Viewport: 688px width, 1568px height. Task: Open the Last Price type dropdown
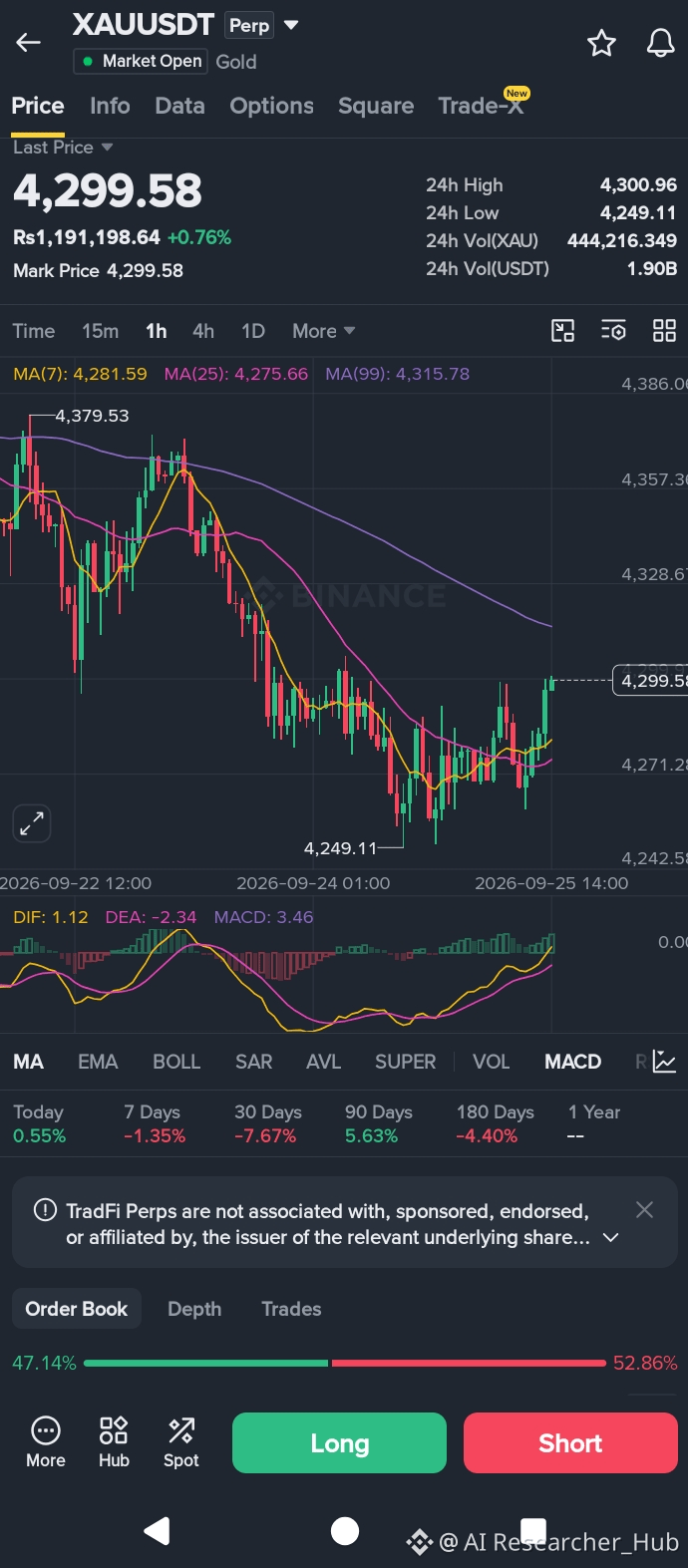63,148
